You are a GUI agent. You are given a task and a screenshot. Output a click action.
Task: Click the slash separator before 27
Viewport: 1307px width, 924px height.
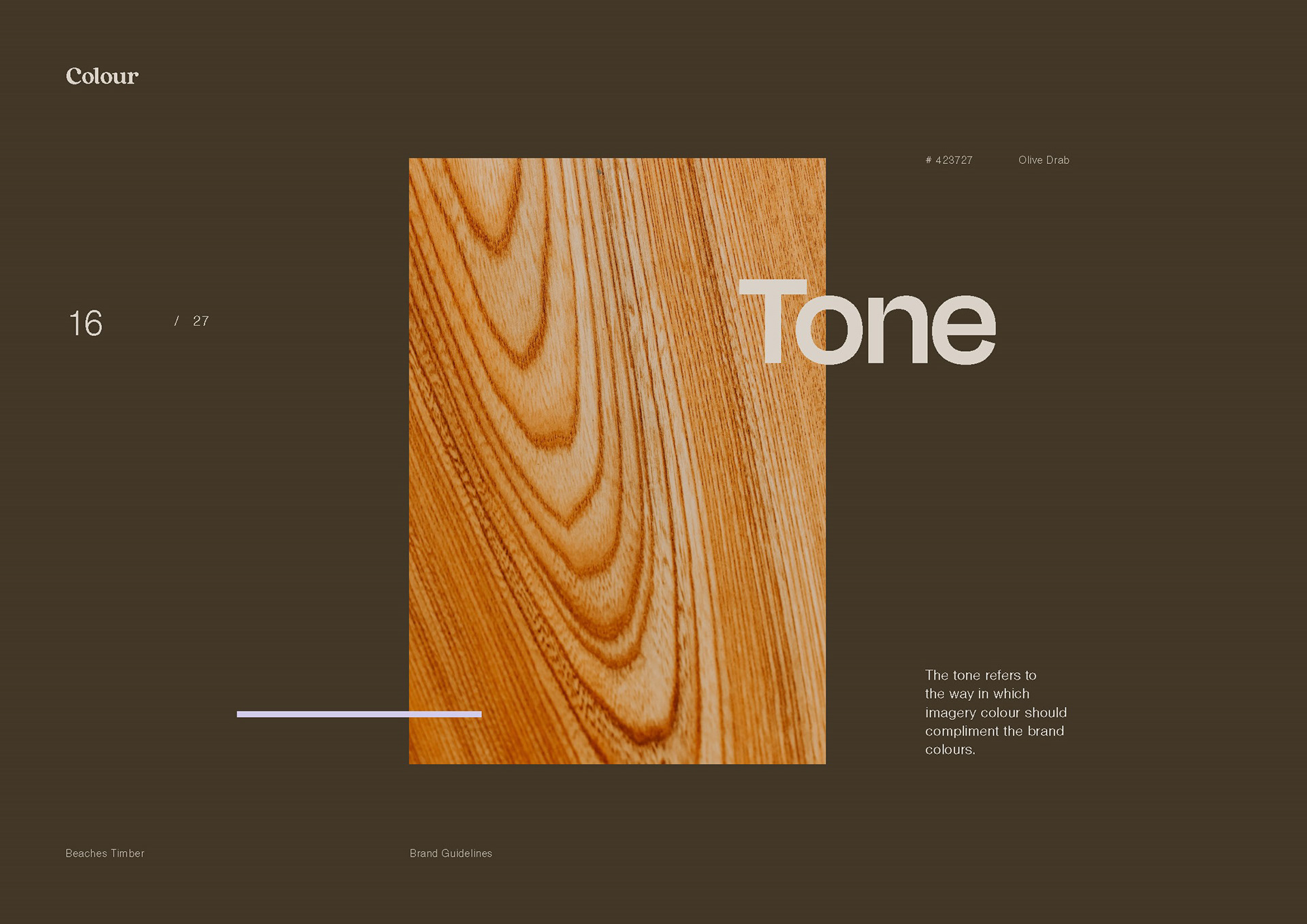[x=176, y=321]
